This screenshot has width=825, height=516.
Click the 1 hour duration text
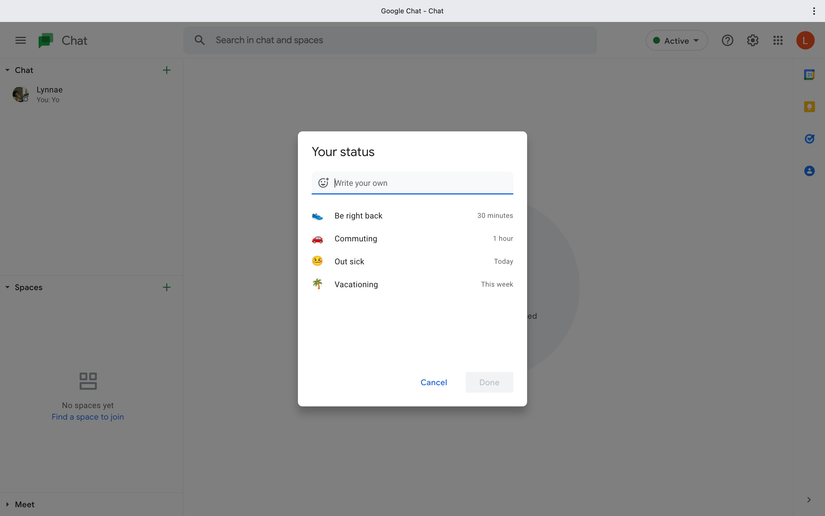pyautogui.click(x=502, y=238)
